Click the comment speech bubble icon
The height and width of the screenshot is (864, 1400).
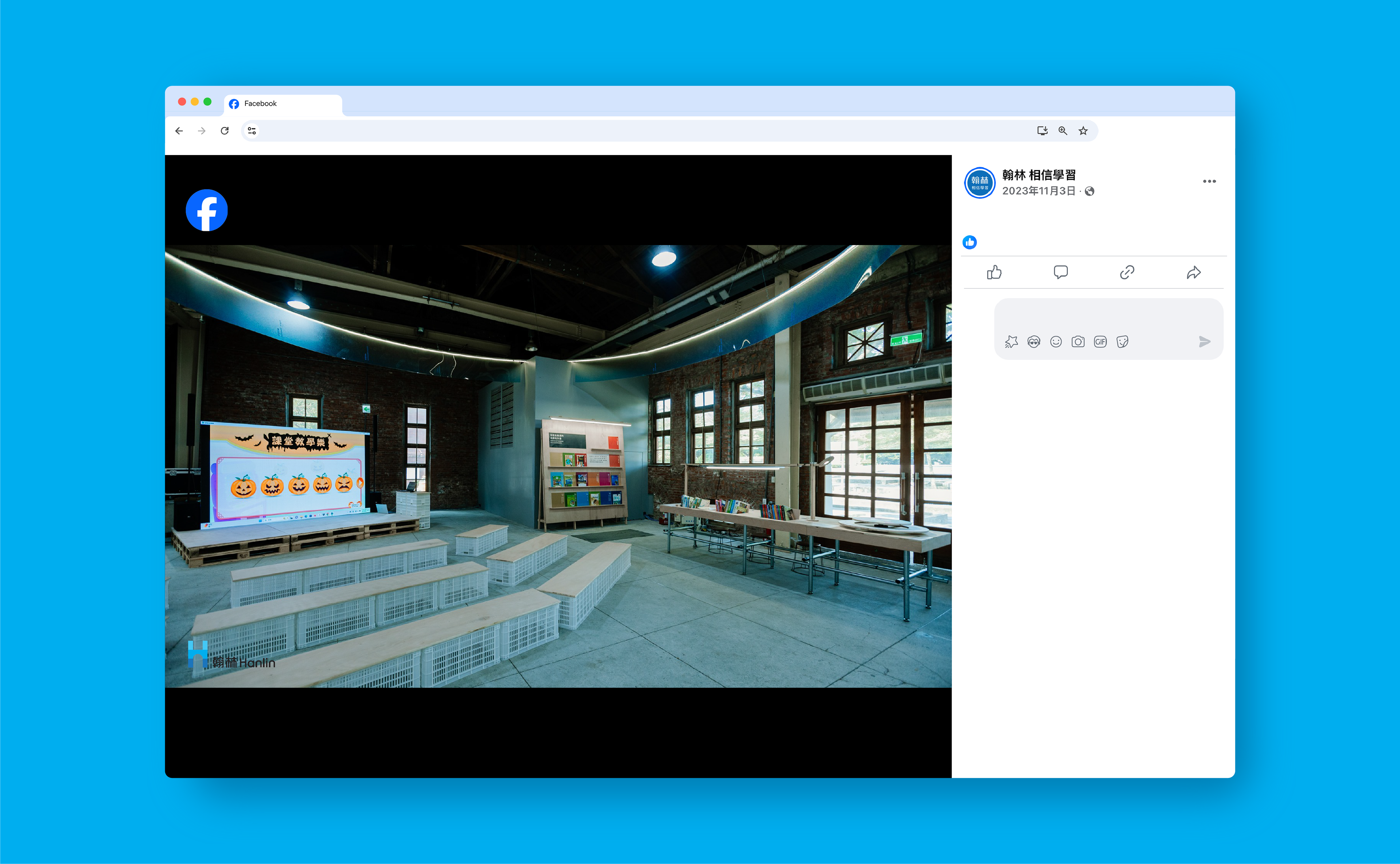[x=1060, y=272]
